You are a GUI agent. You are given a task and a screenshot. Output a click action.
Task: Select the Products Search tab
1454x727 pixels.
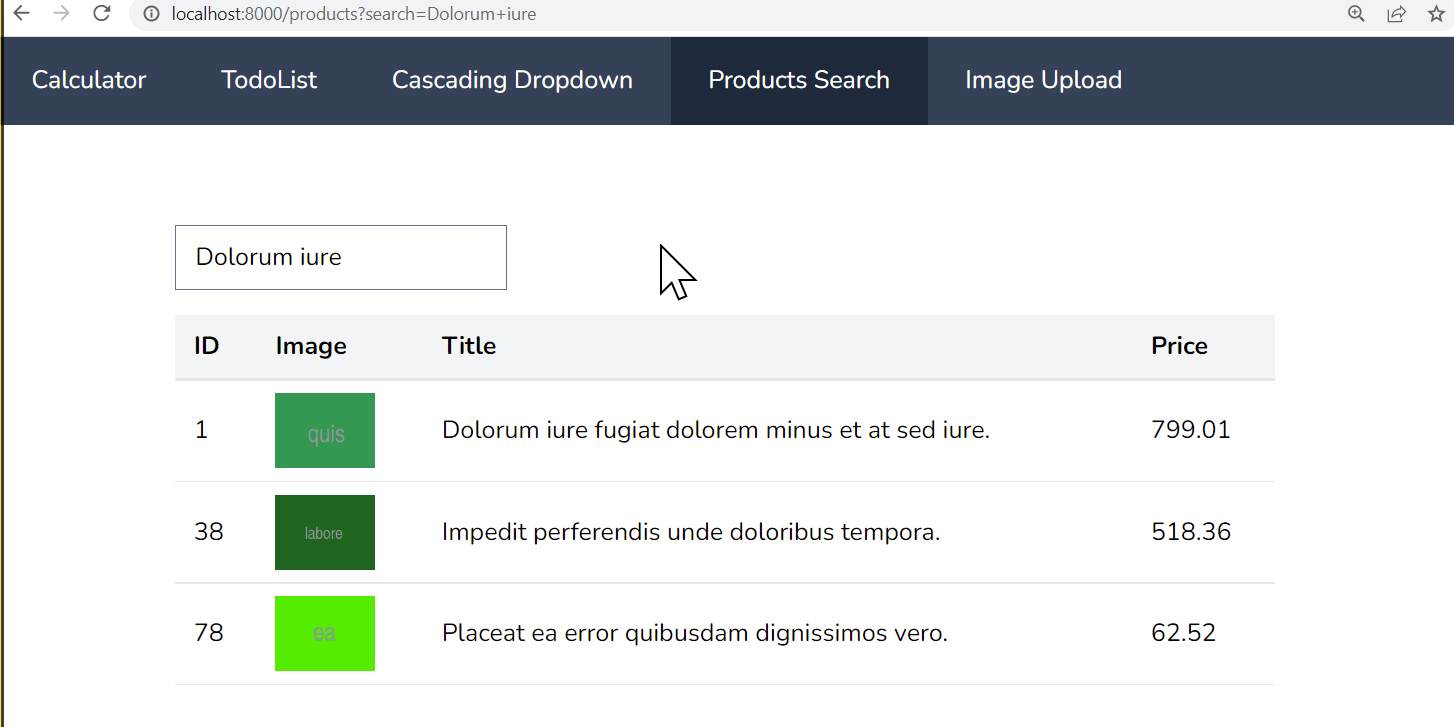(x=799, y=81)
